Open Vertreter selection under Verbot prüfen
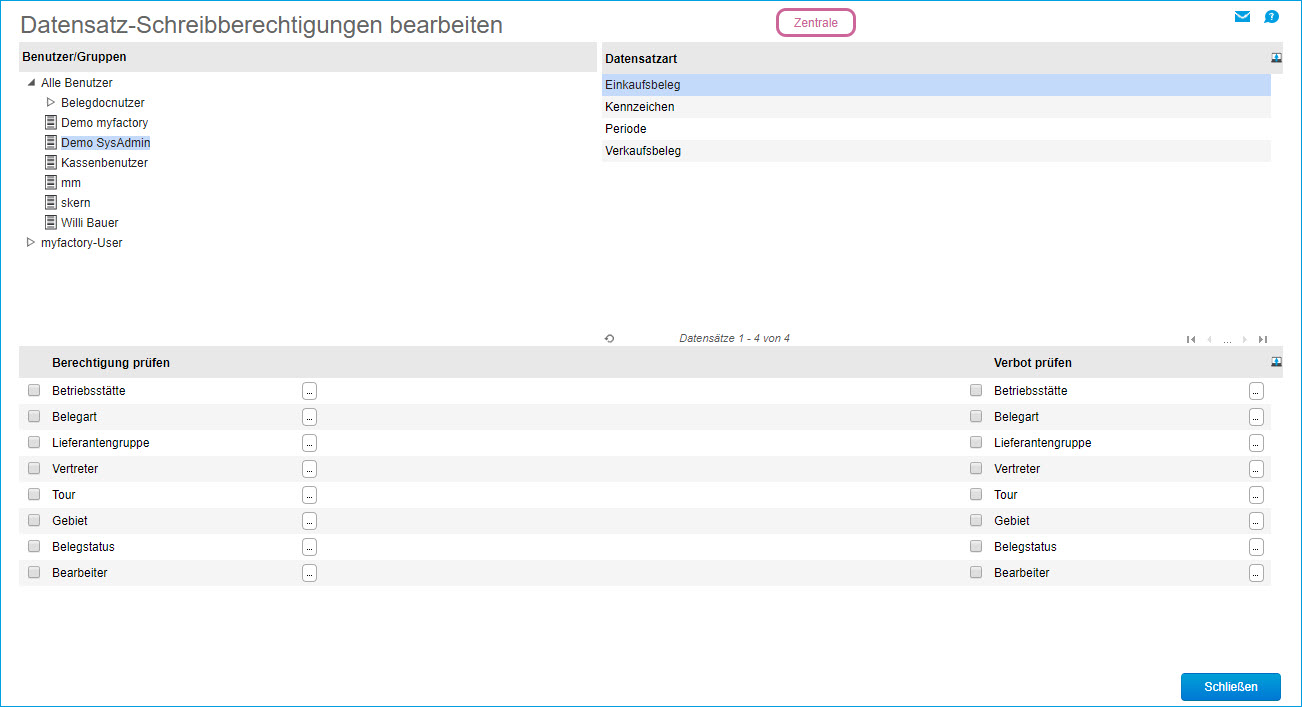 [x=1256, y=469]
